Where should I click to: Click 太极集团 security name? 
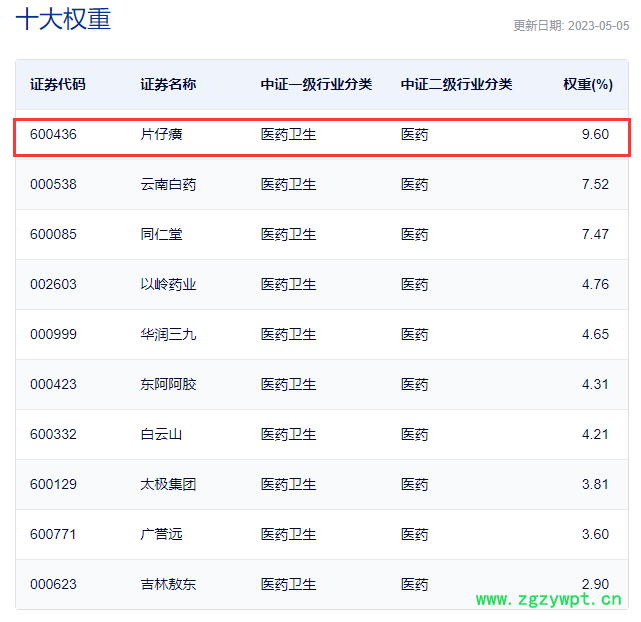click(168, 484)
